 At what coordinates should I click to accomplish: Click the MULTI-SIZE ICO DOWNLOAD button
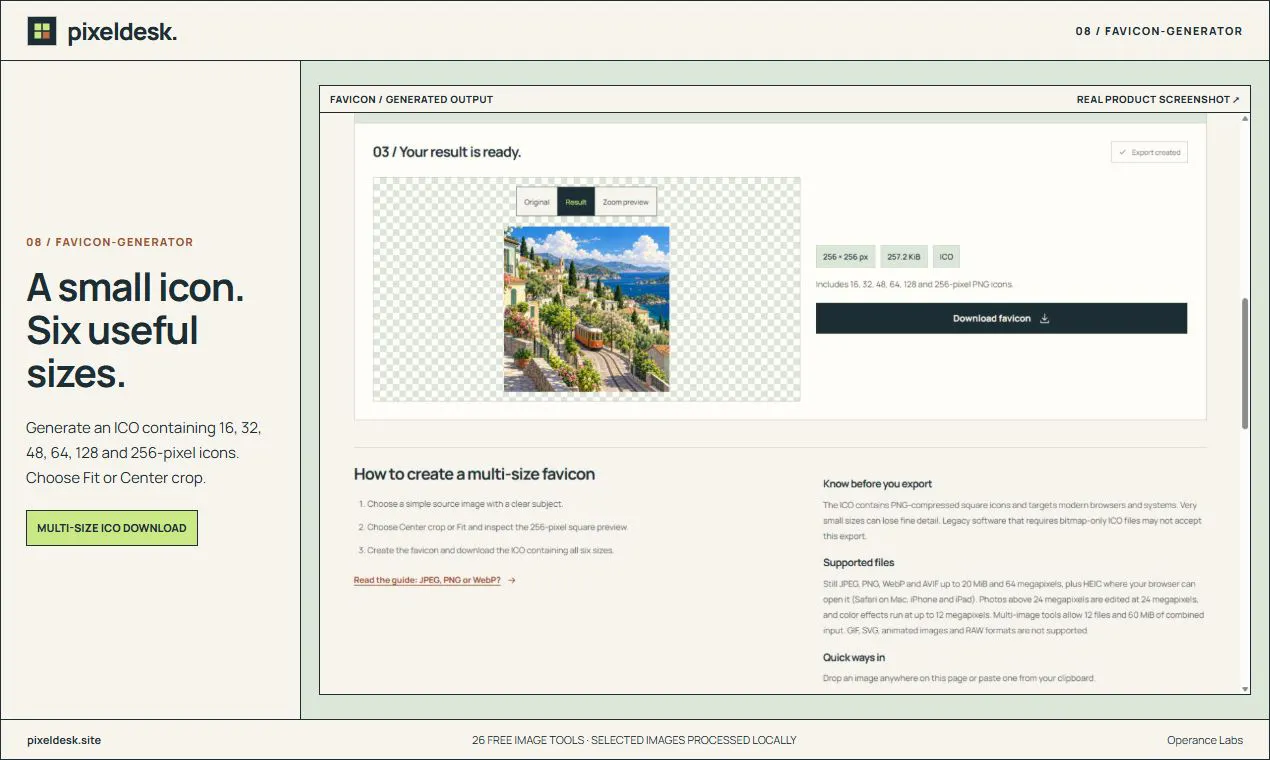tap(112, 528)
